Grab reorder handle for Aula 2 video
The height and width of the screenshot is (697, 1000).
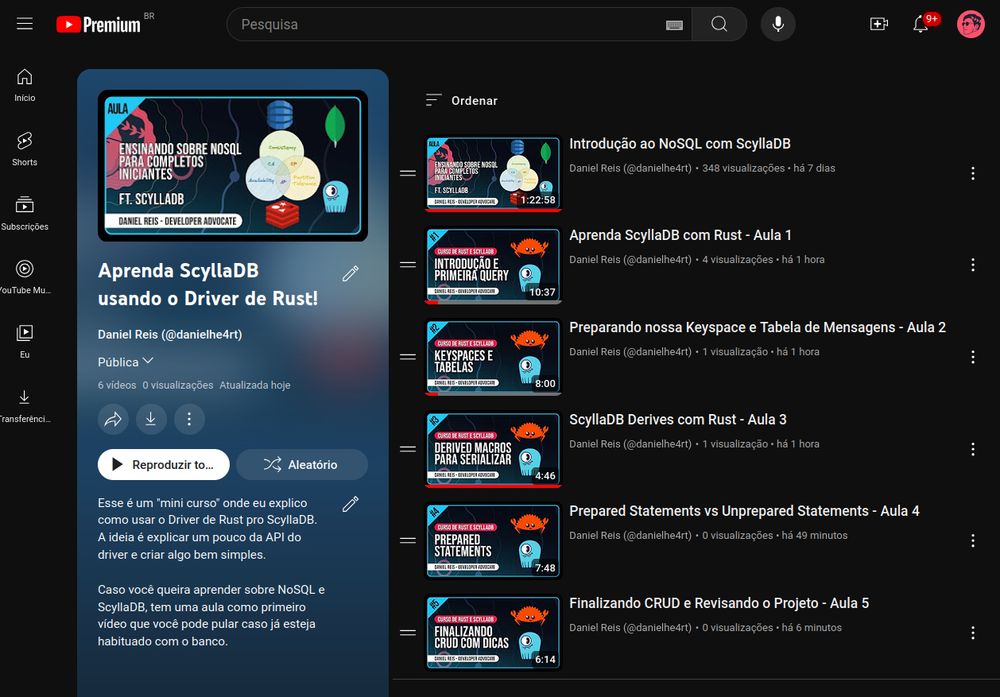[408, 357]
